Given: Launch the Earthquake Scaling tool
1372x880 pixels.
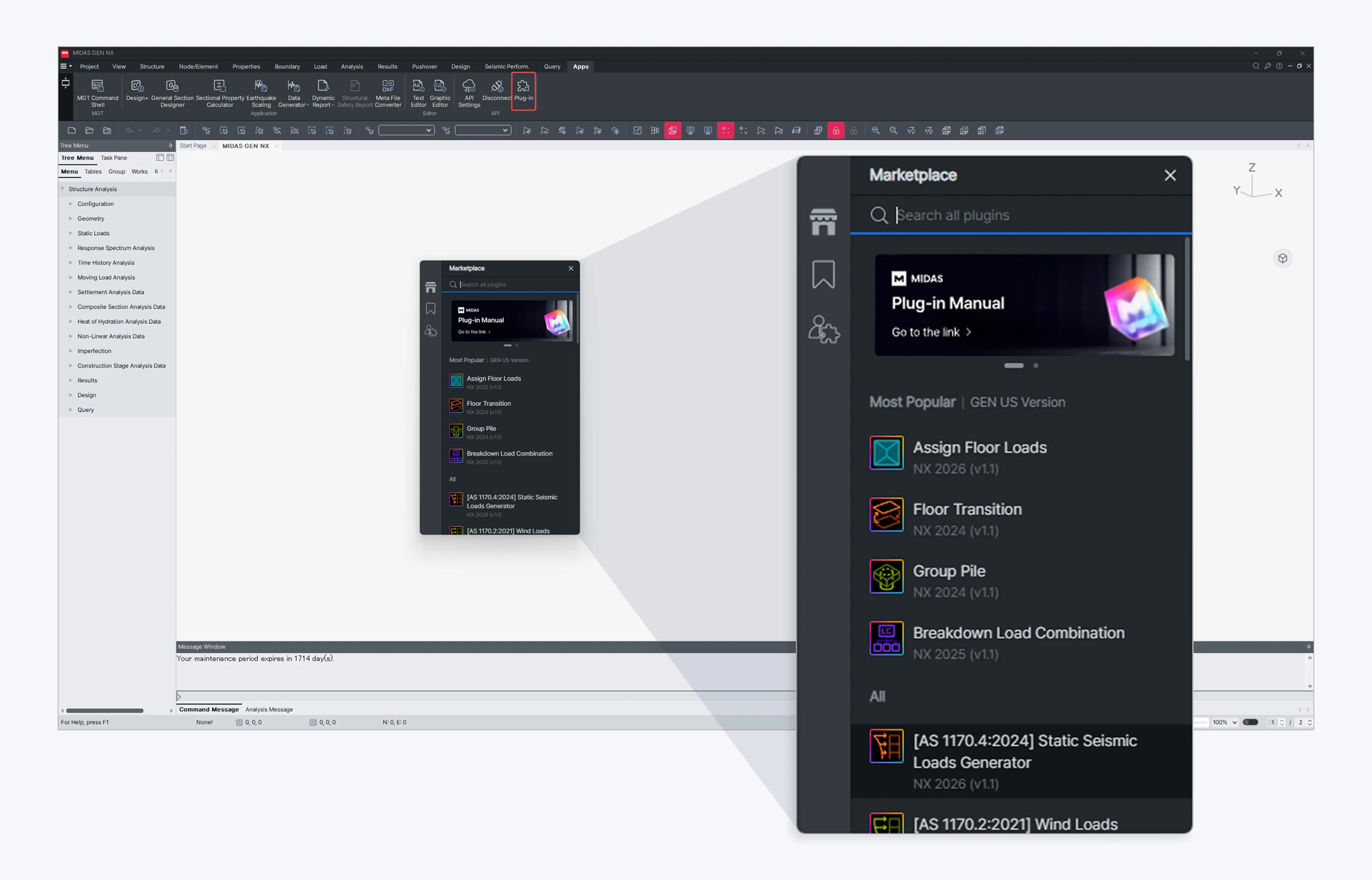Looking at the screenshot, I should [x=261, y=92].
